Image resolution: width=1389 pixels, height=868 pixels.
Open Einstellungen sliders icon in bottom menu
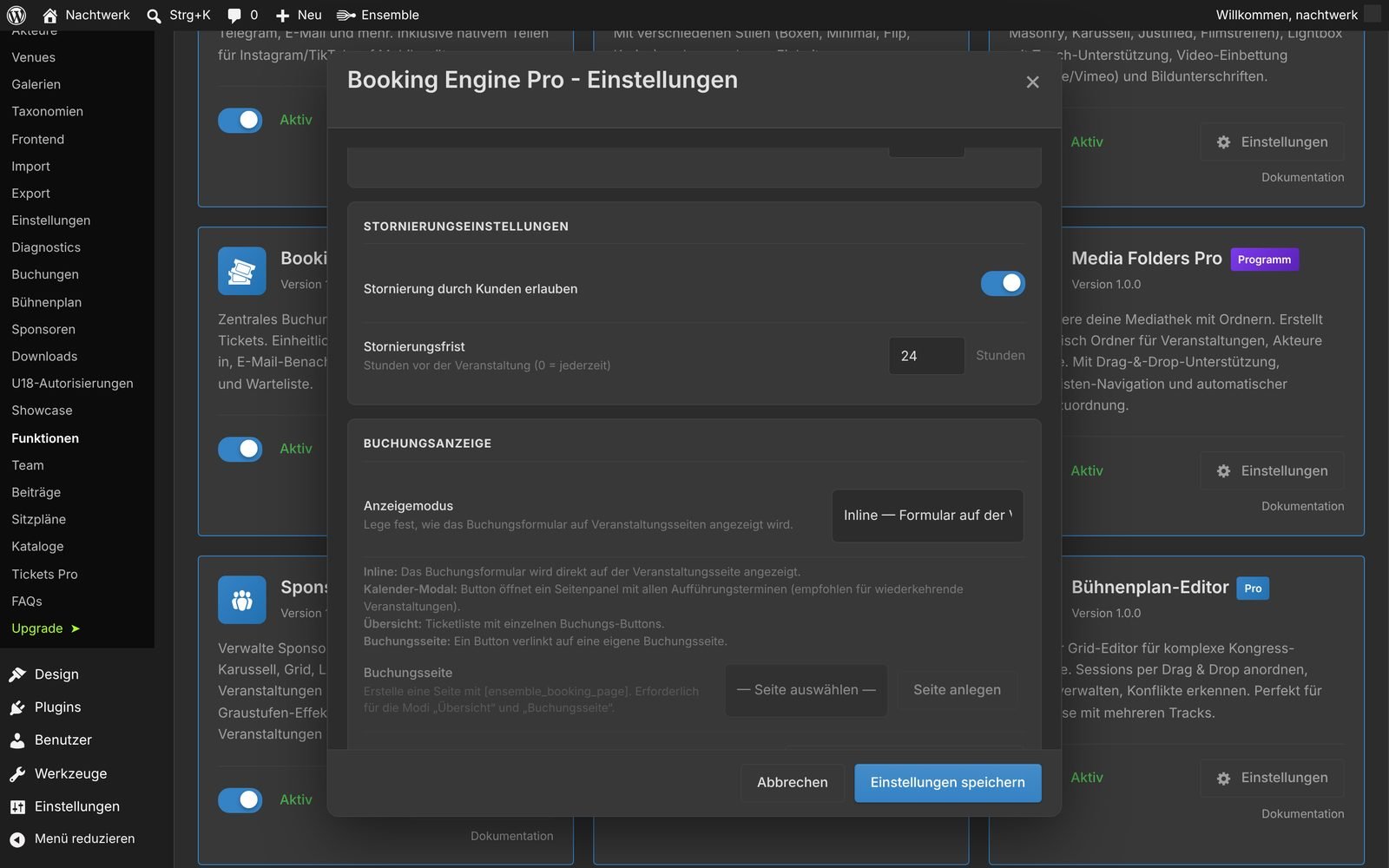pyautogui.click(x=17, y=806)
